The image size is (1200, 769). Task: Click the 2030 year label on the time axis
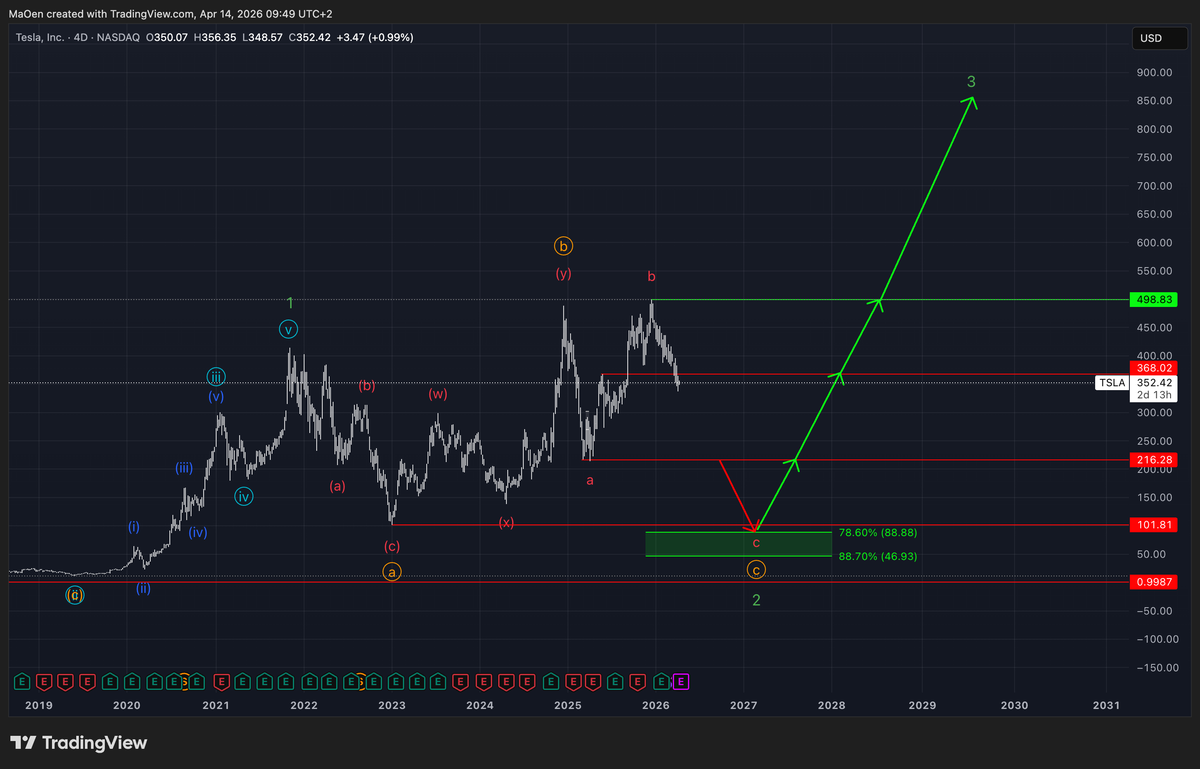[1014, 705]
